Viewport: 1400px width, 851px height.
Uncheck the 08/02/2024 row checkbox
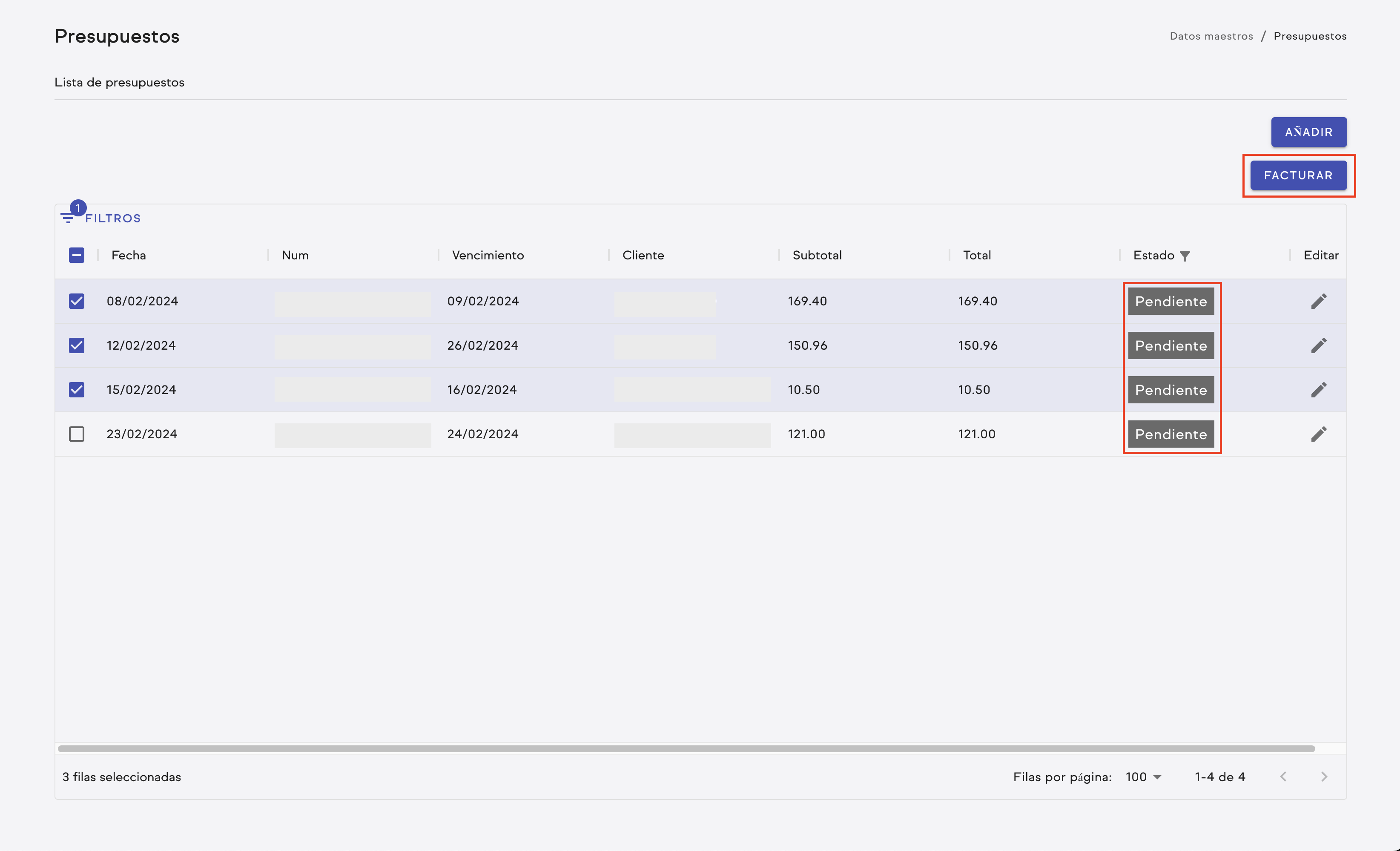click(x=77, y=301)
